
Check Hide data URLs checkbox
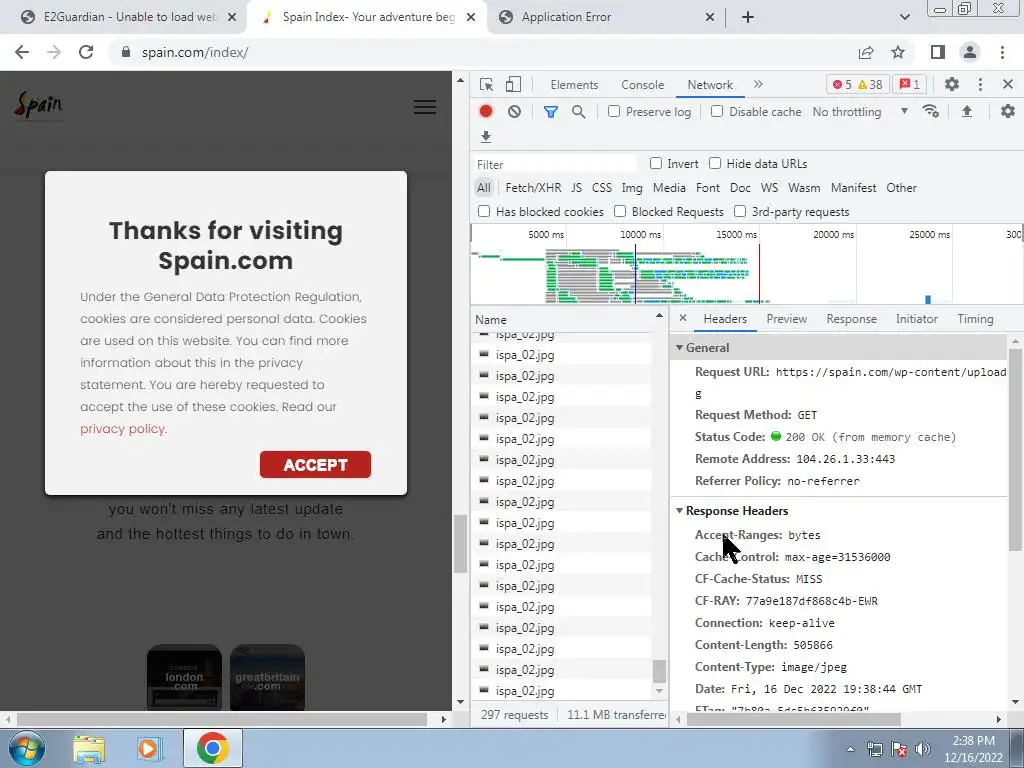715,163
